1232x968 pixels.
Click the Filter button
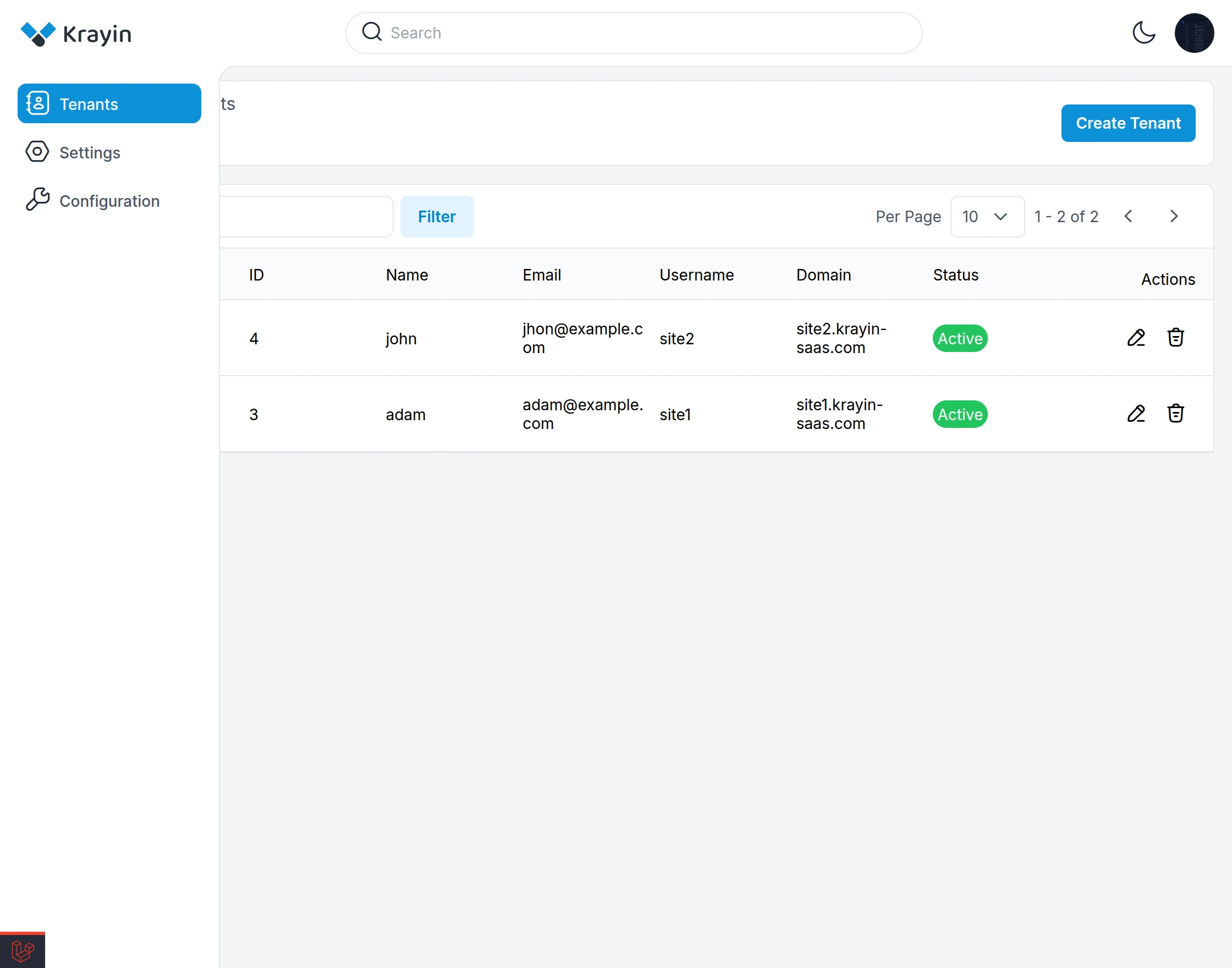pyautogui.click(x=436, y=217)
